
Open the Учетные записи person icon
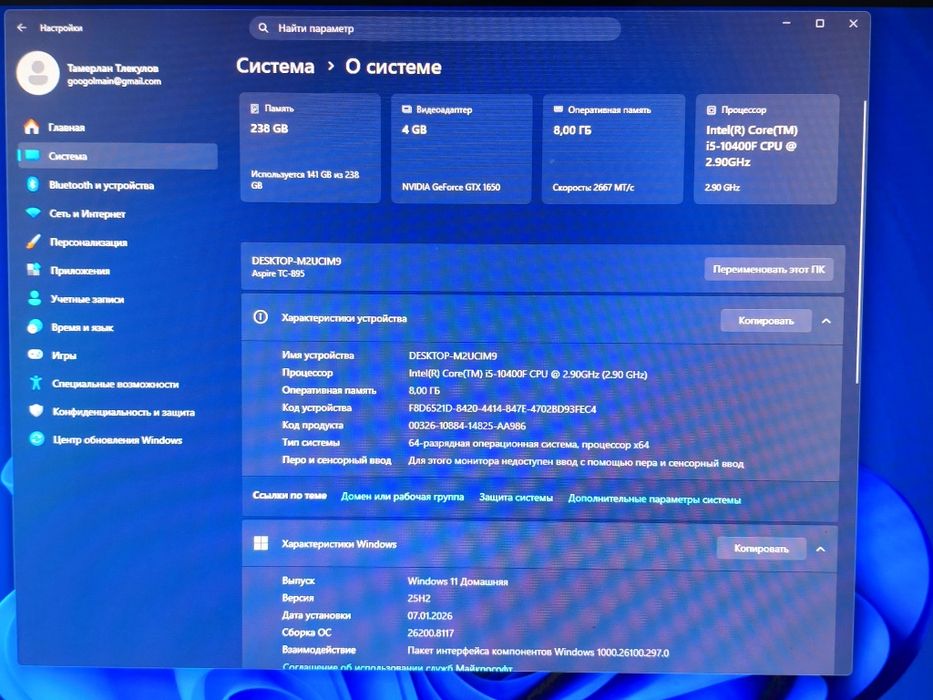tap(35, 298)
